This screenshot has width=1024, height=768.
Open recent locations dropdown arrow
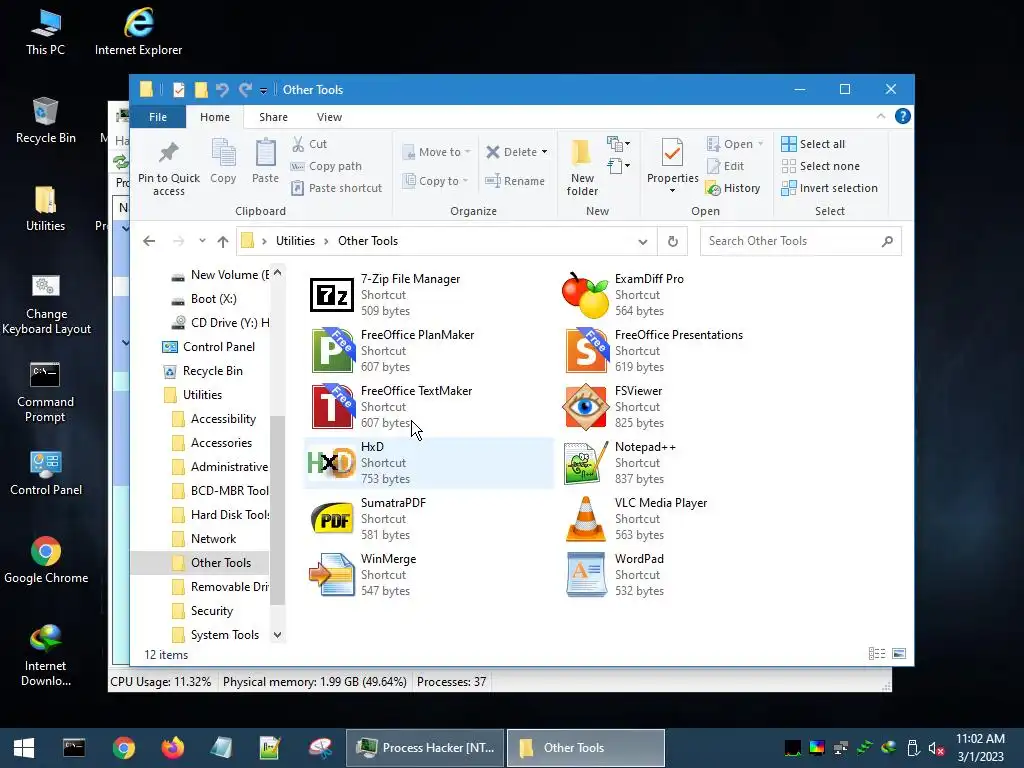[x=202, y=241]
